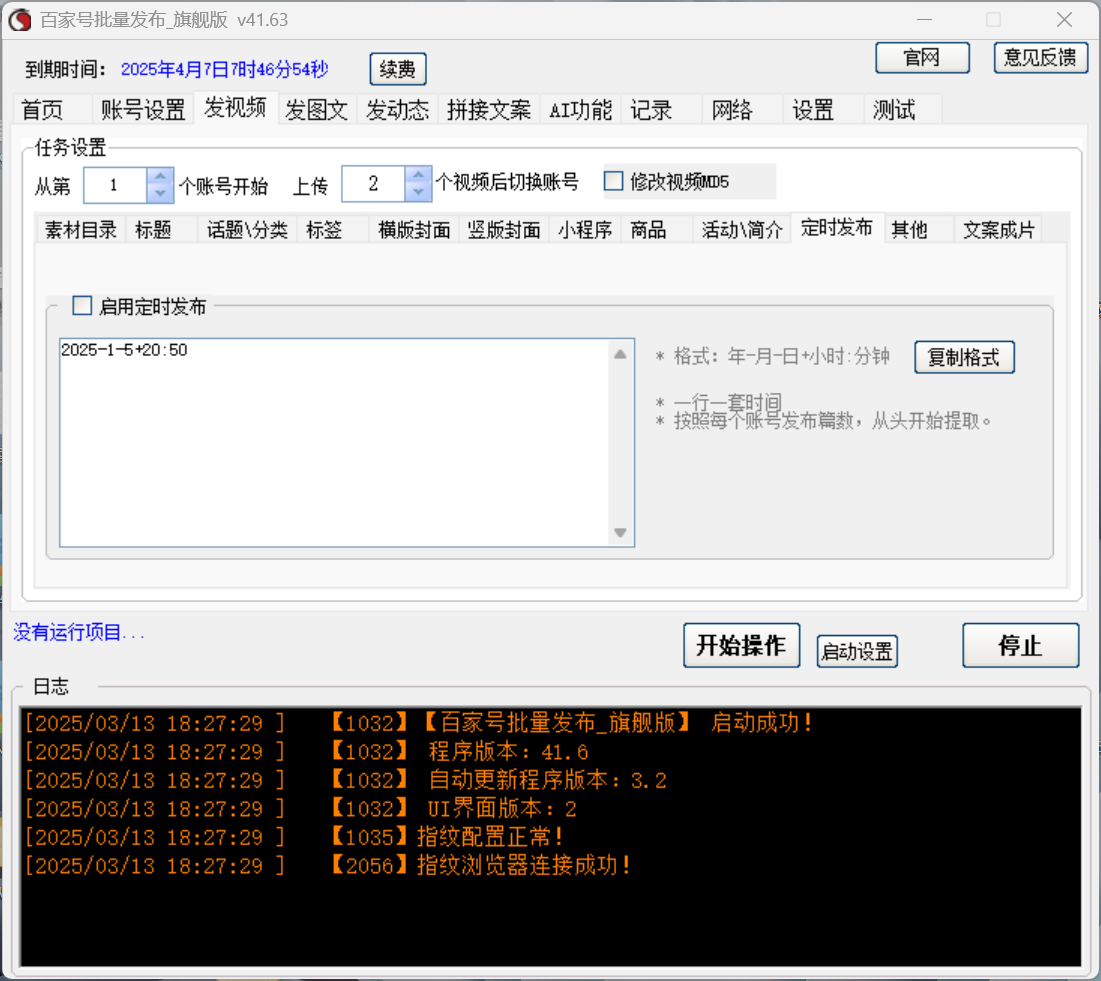Image resolution: width=1101 pixels, height=981 pixels.
Task: Click the expiry date text 2025年4月7日7时46分54秒
Action: pos(225,70)
